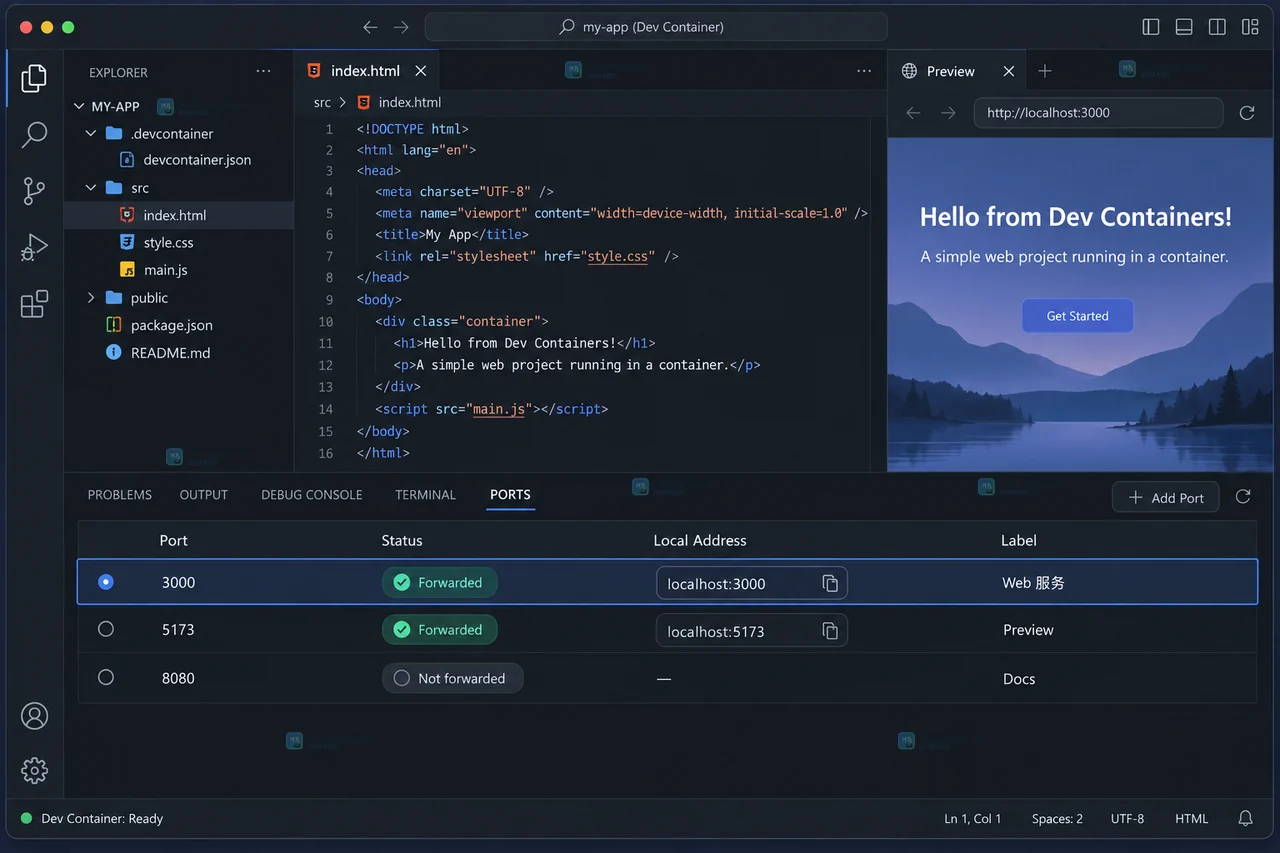Click Spaces: 2 in status bar
The height and width of the screenshot is (853, 1280).
coord(1058,818)
